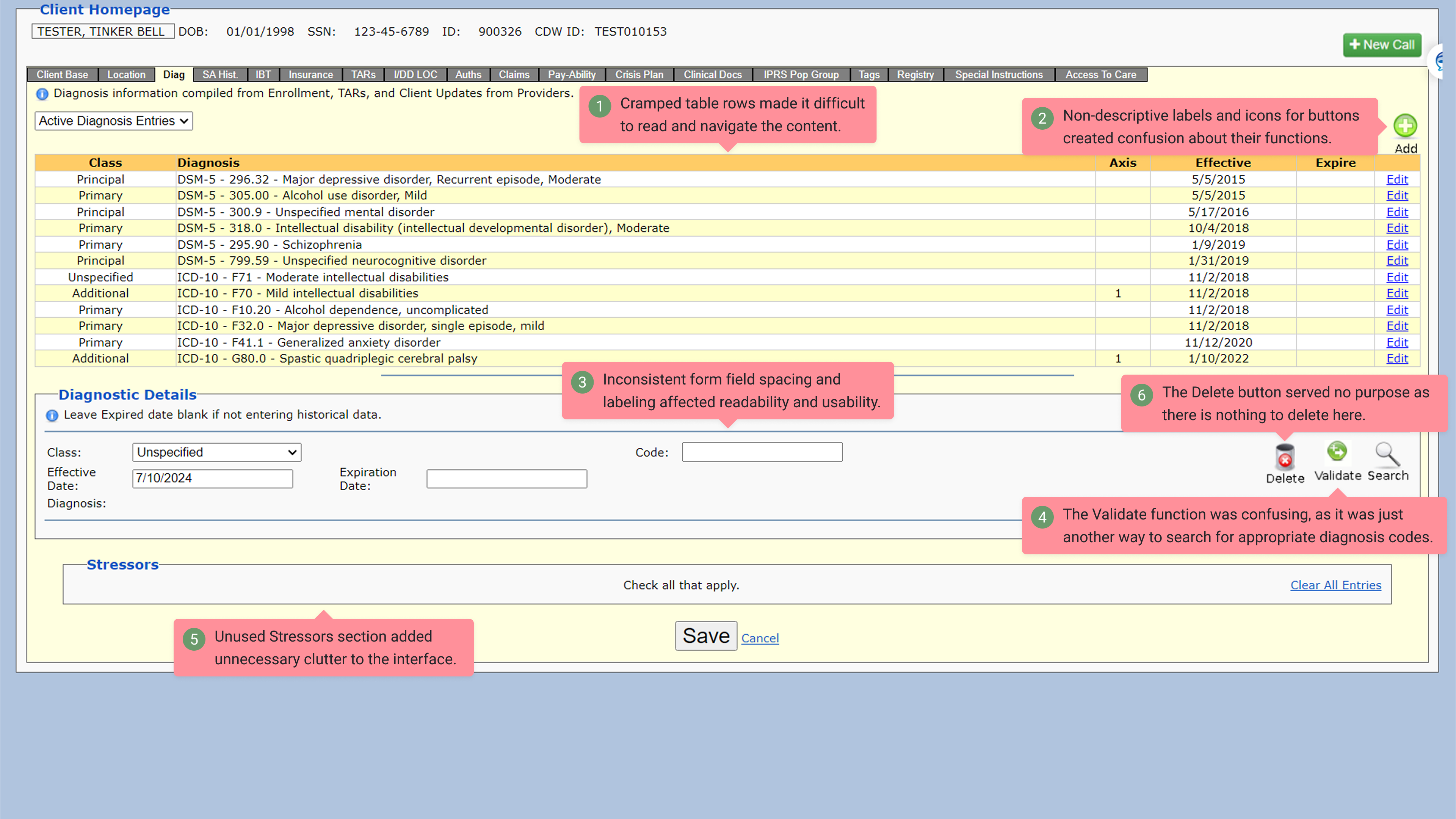
Task: Open the Crisis Plan tab
Action: pyautogui.click(x=639, y=75)
